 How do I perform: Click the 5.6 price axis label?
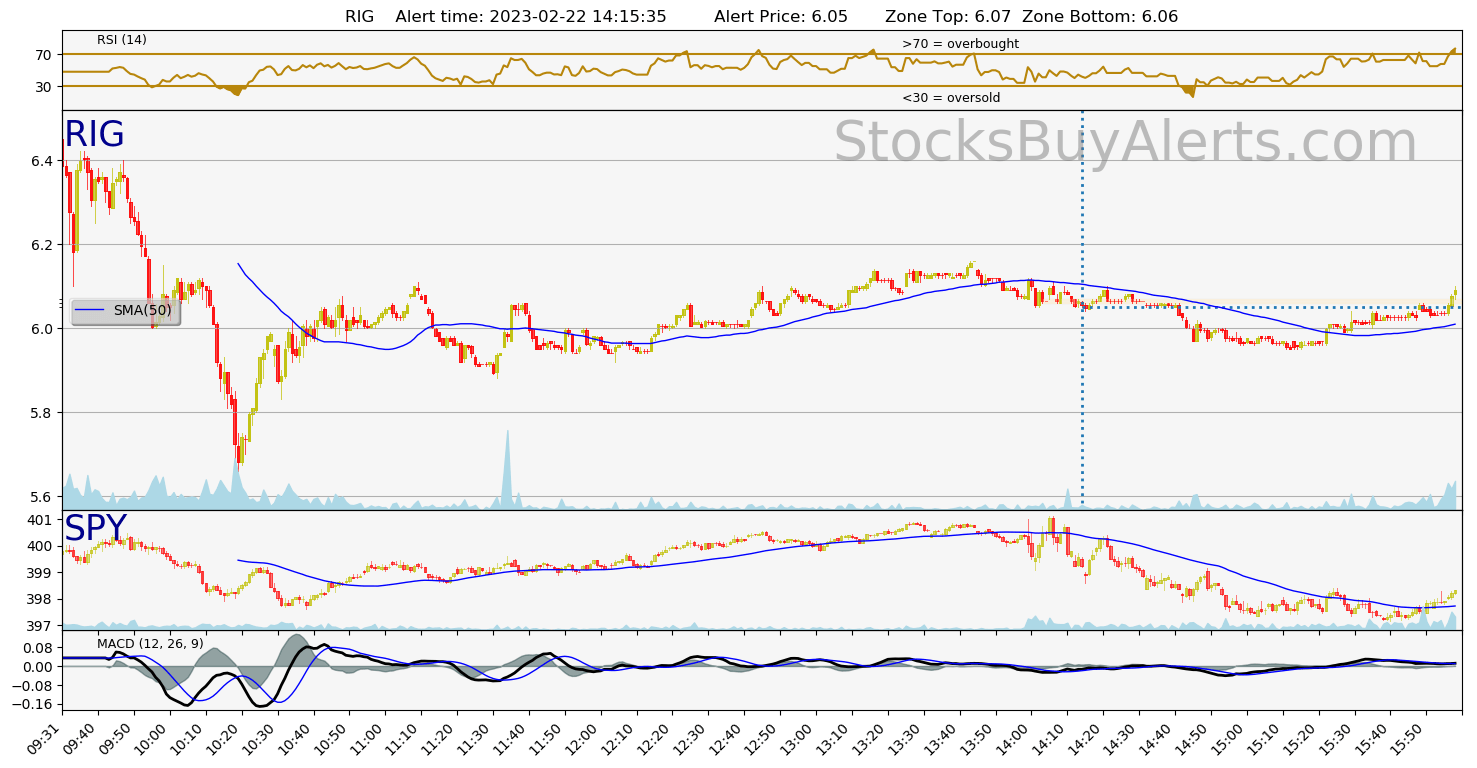(42, 497)
